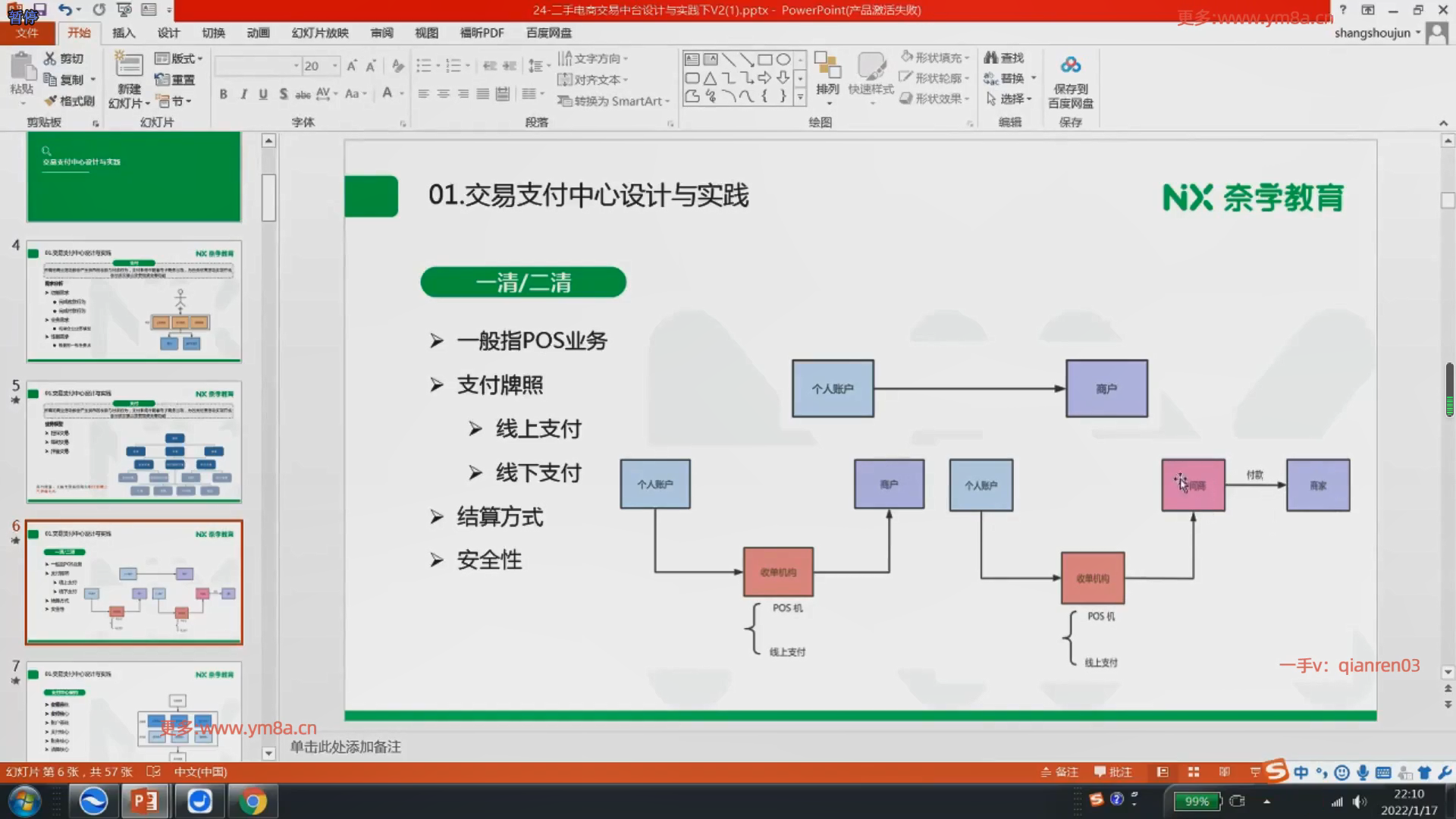Toggle italic formatting
Screen dimensions: 1456x819
click(243, 94)
